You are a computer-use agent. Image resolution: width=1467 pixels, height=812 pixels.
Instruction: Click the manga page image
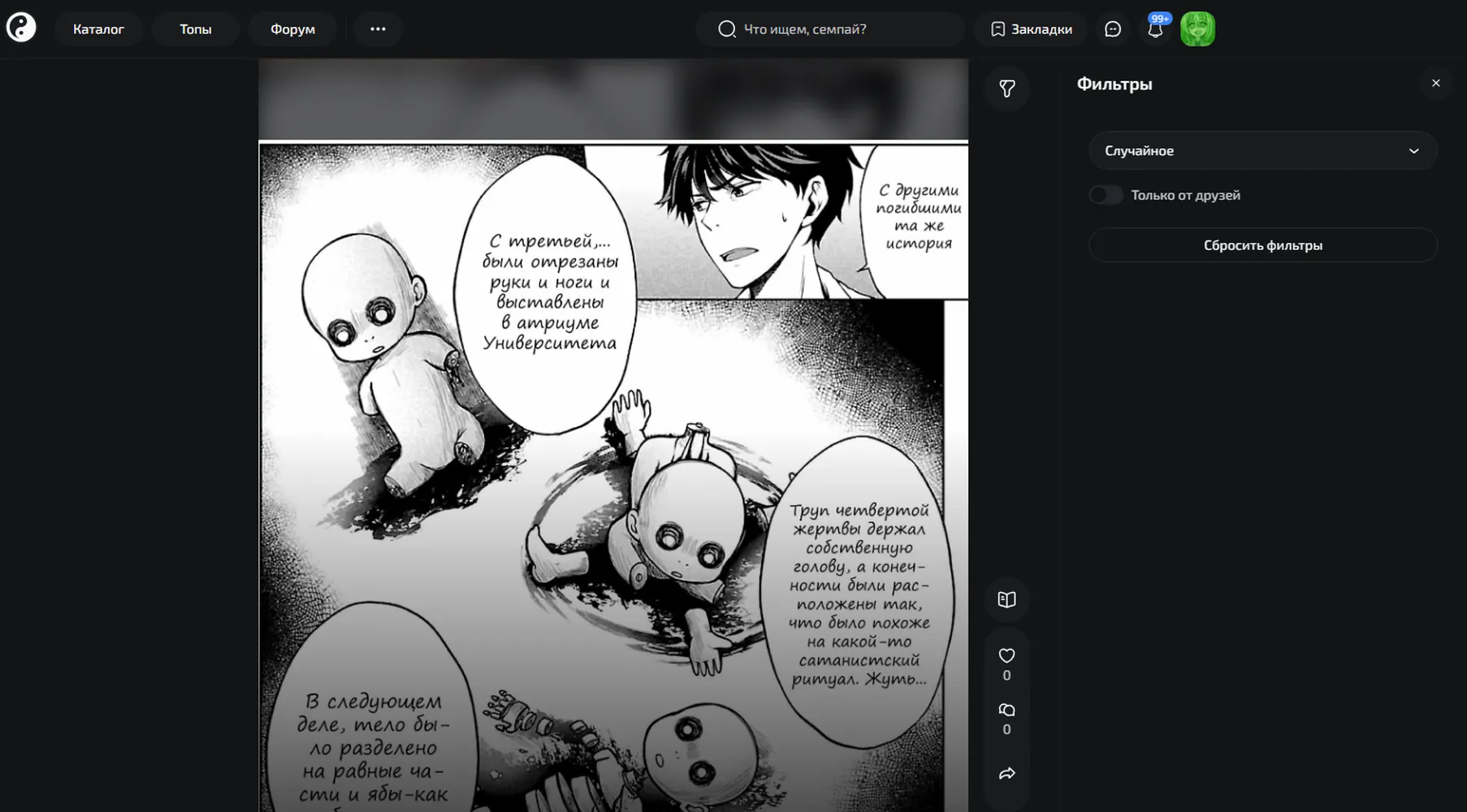click(613, 477)
